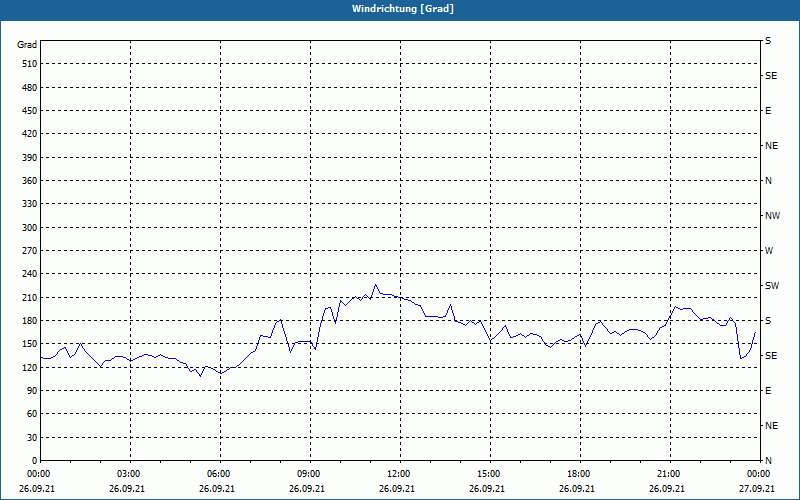This screenshot has height=500, width=800.
Task: Click the 90 y-axis value
Action: (x=32, y=391)
